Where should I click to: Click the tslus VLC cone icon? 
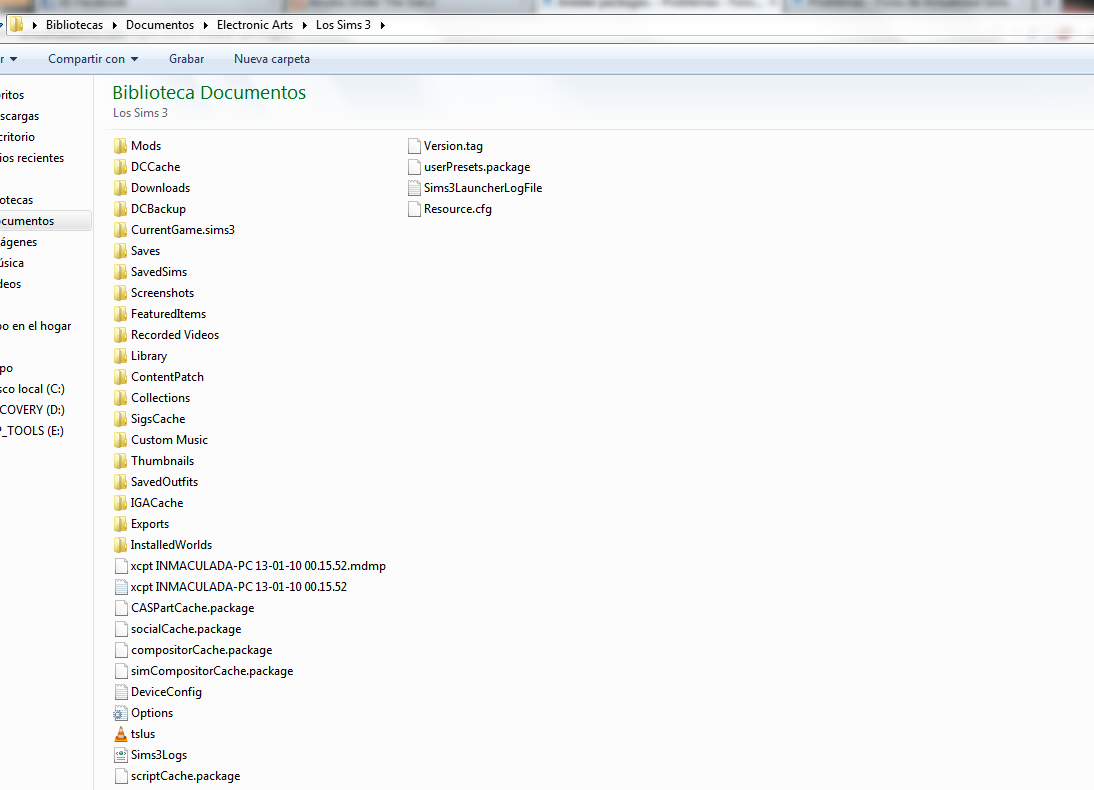pyautogui.click(x=121, y=734)
